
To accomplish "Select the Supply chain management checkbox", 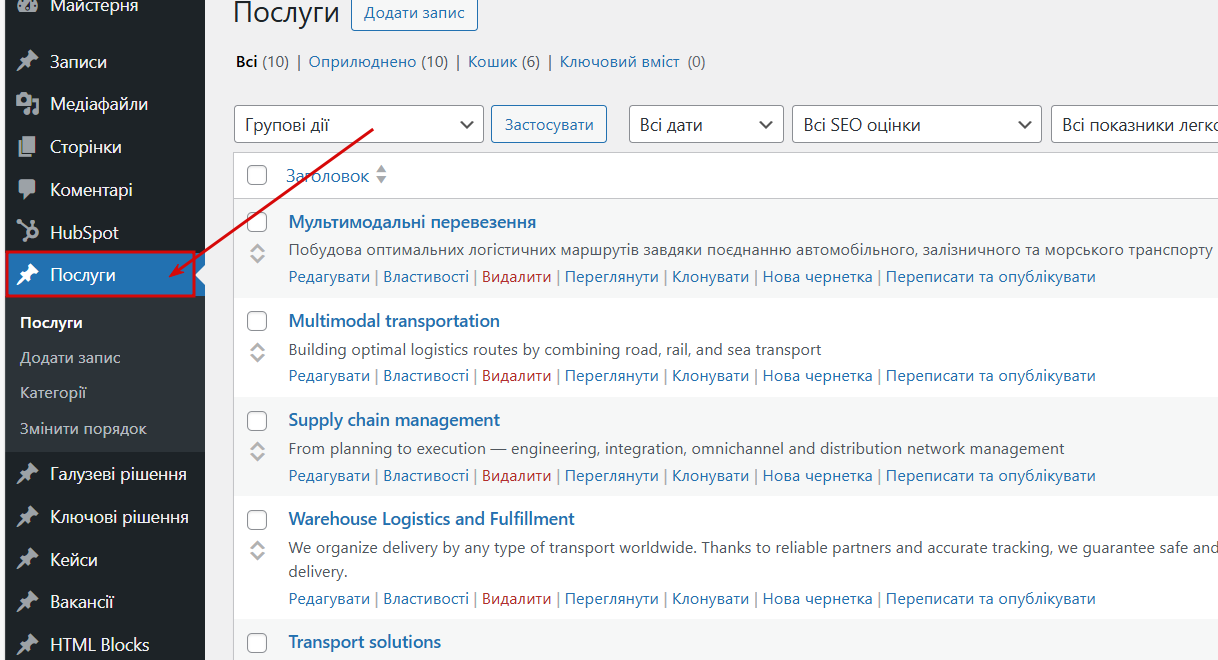I will click(257, 420).
